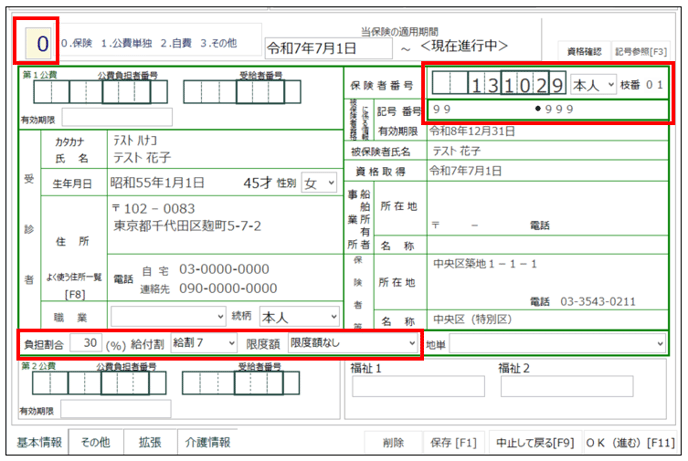Click 中止して戻る [F9] button
Image resolution: width=688 pixels, height=461 pixels.
534,441
